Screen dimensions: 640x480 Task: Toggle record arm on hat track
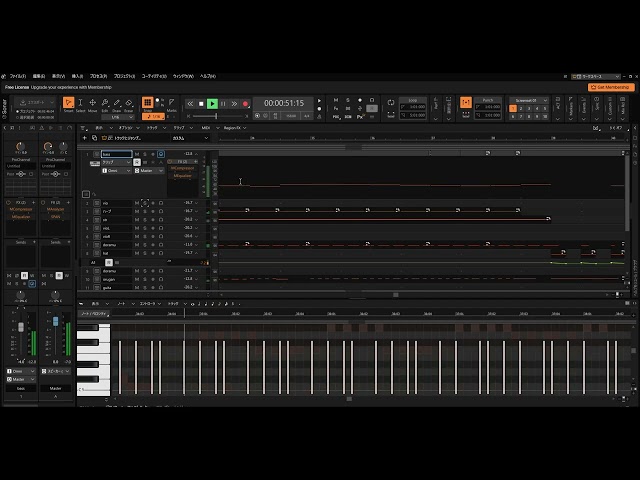[x=153, y=253]
